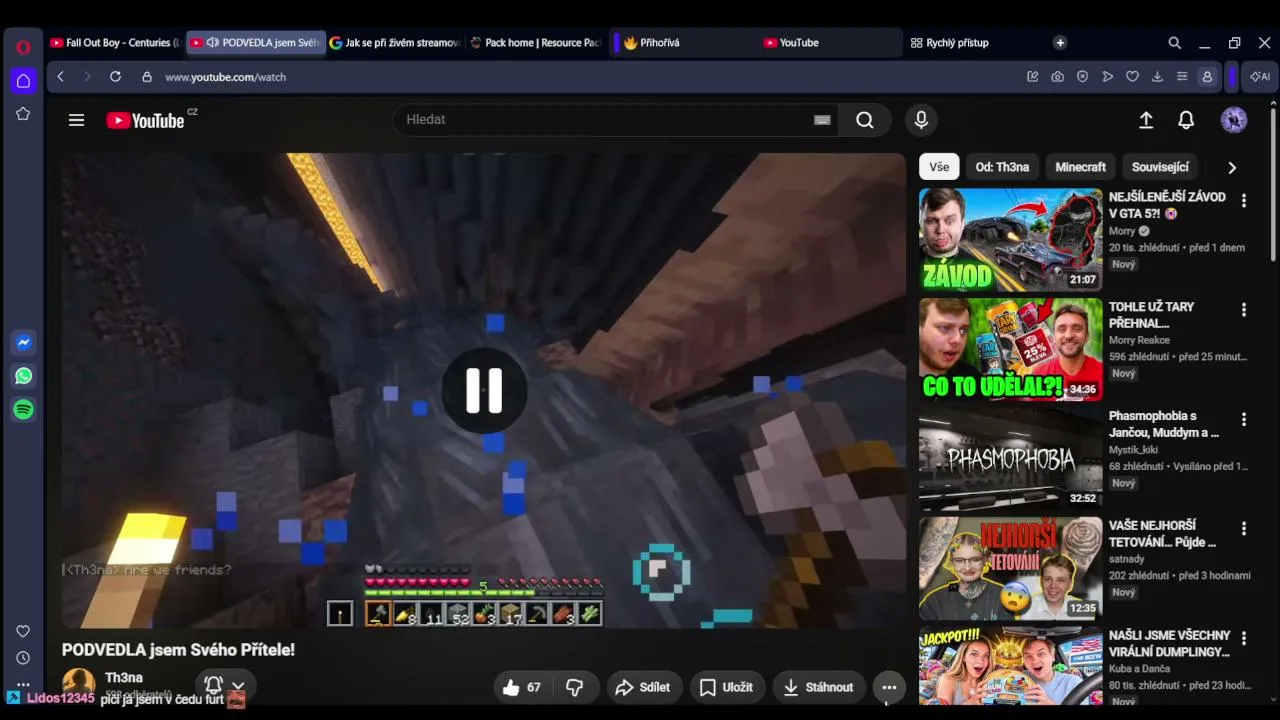Open the YouTube account avatar menu

(x=1234, y=120)
